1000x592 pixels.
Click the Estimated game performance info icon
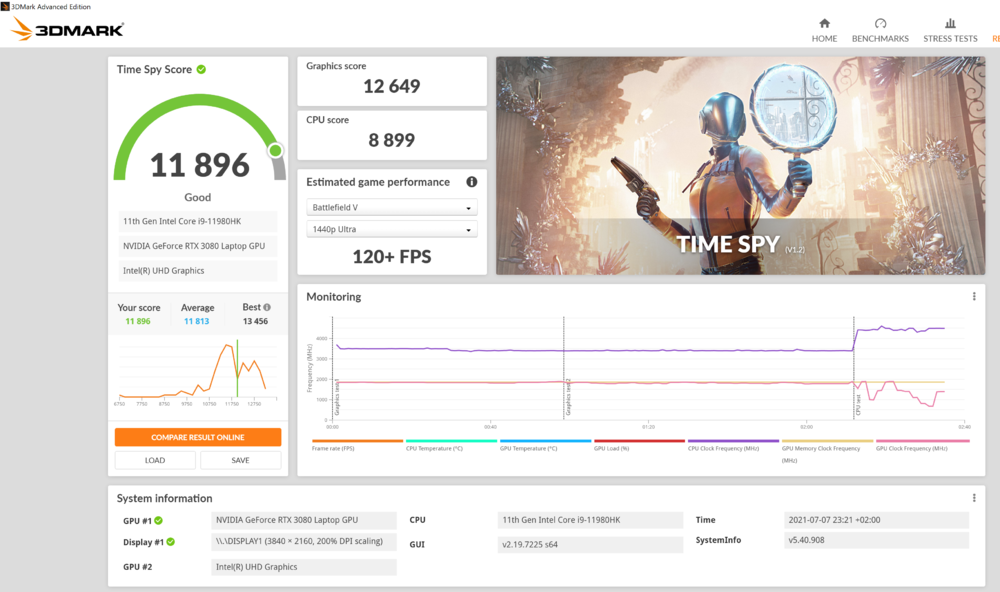[471, 182]
